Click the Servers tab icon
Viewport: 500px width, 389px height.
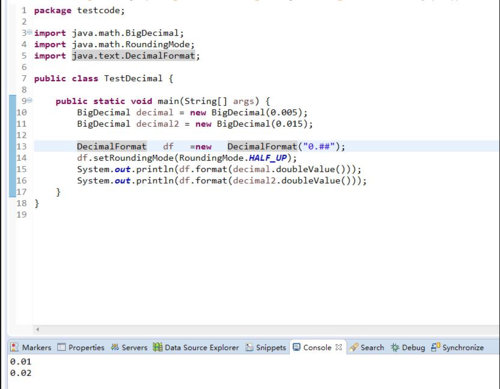pyautogui.click(x=115, y=347)
